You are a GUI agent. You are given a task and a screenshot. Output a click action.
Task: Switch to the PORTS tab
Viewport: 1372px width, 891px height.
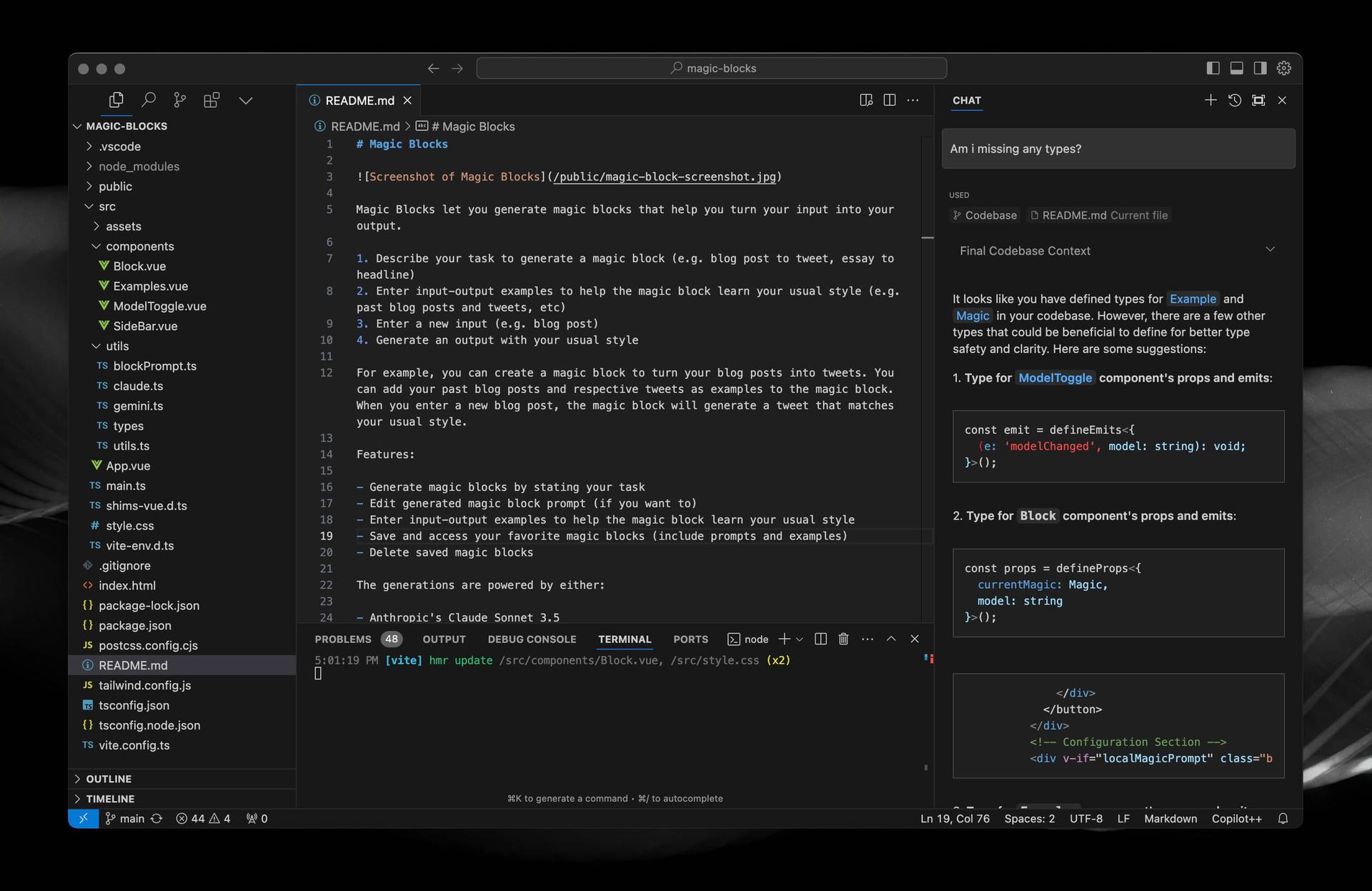(x=690, y=639)
